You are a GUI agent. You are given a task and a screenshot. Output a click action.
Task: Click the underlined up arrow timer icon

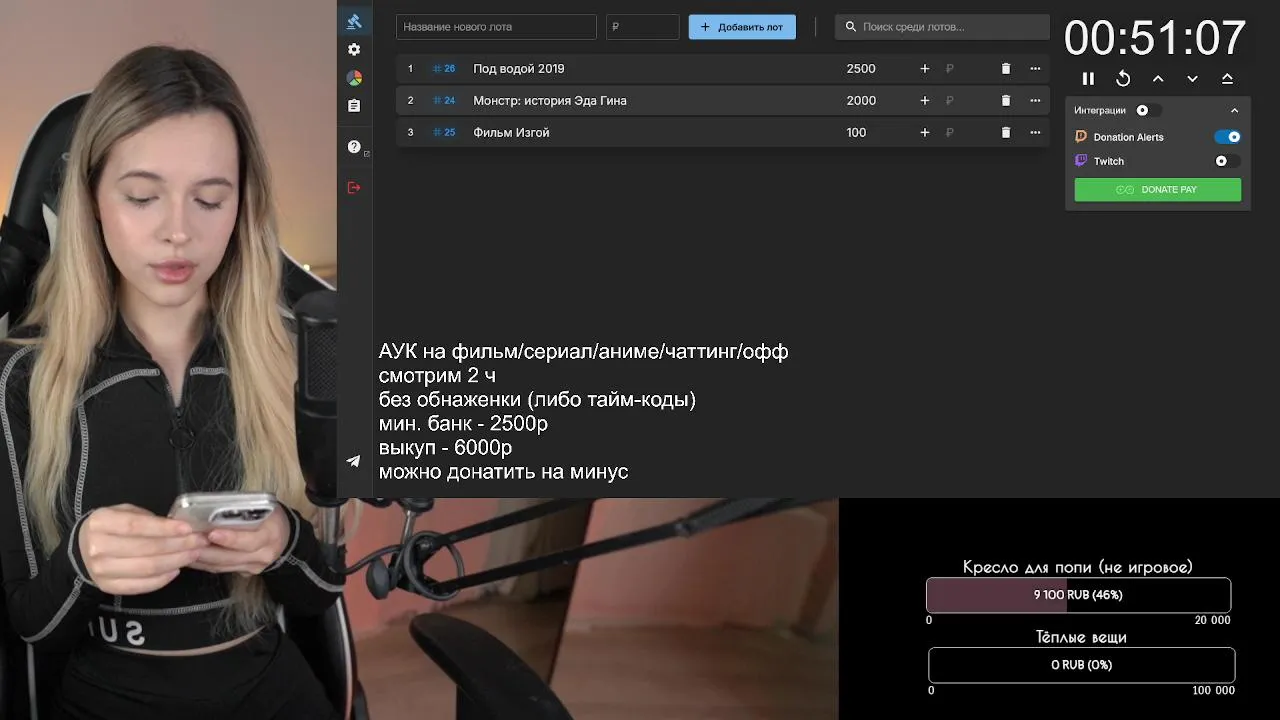point(1227,79)
